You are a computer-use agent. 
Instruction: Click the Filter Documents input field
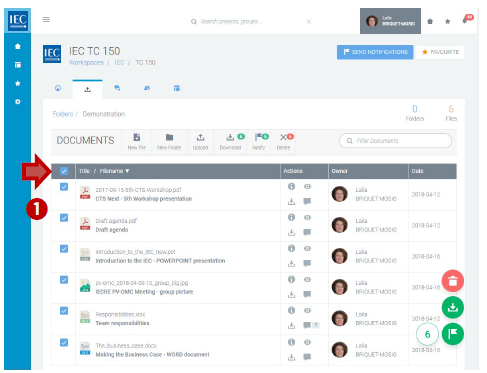[x=395, y=141]
